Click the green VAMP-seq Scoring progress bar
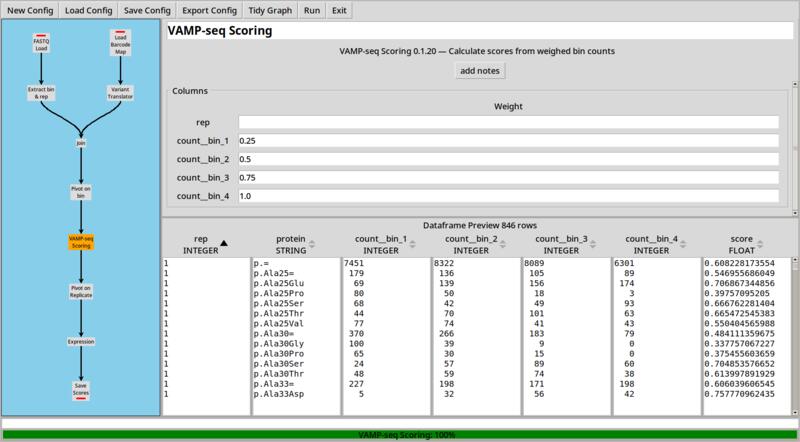The image size is (800, 442). pyautogui.click(x=400, y=435)
